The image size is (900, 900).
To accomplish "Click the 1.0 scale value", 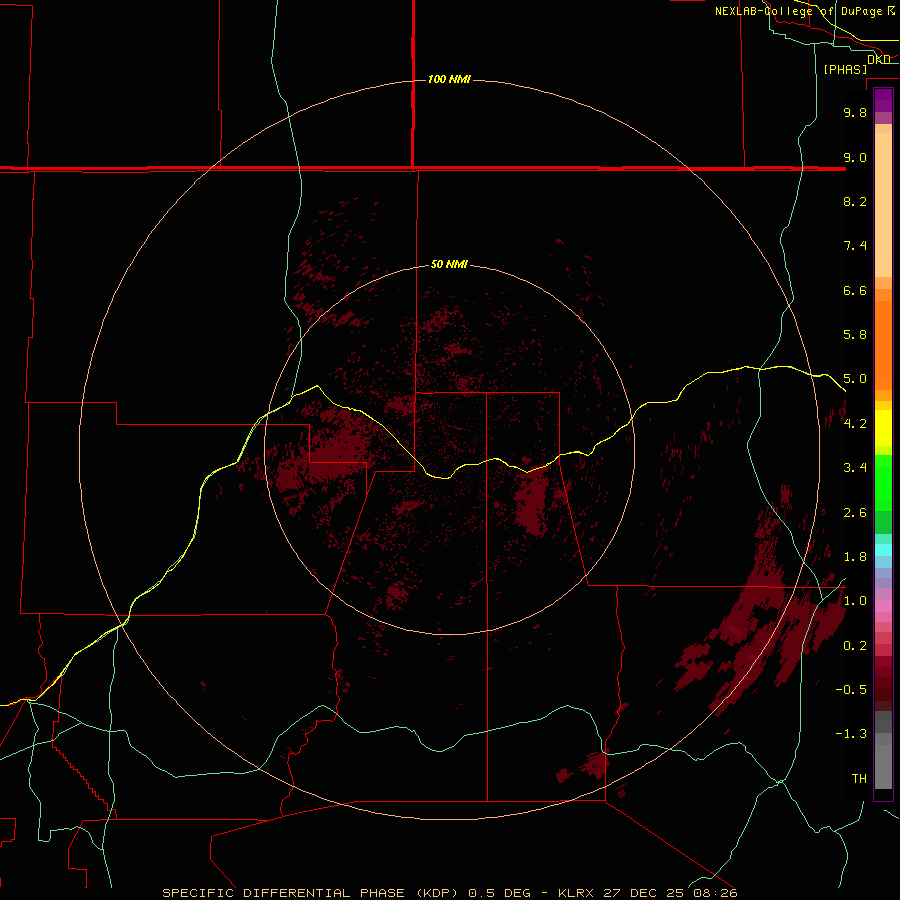I will tap(855, 601).
